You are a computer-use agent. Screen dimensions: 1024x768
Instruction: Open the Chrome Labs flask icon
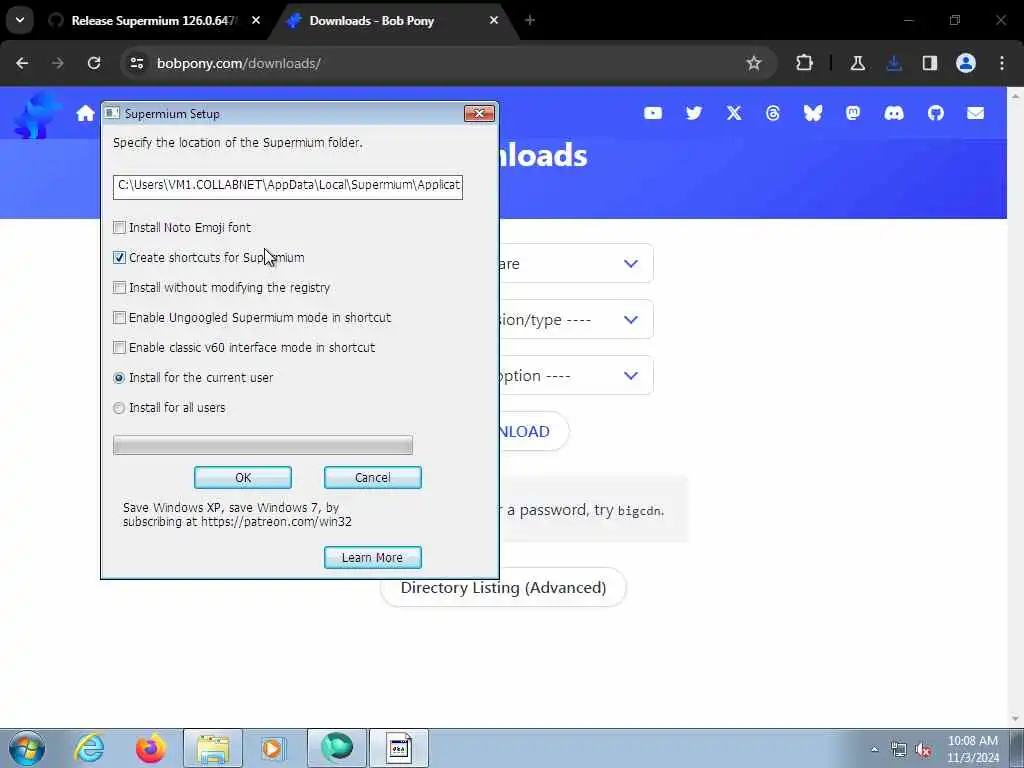(857, 63)
